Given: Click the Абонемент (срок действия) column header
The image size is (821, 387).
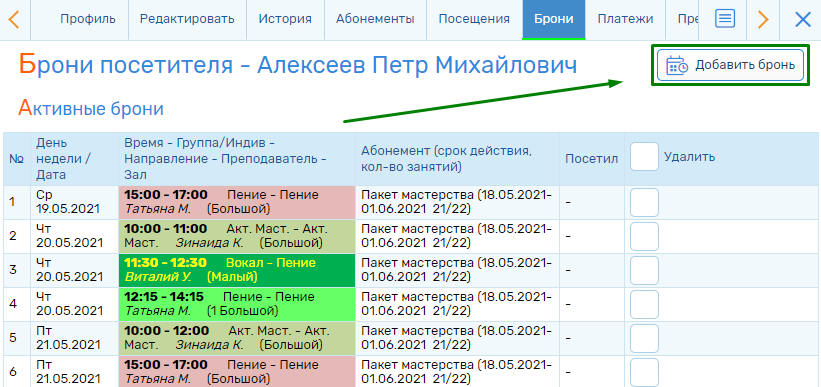Looking at the screenshot, I should coord(457,159).
